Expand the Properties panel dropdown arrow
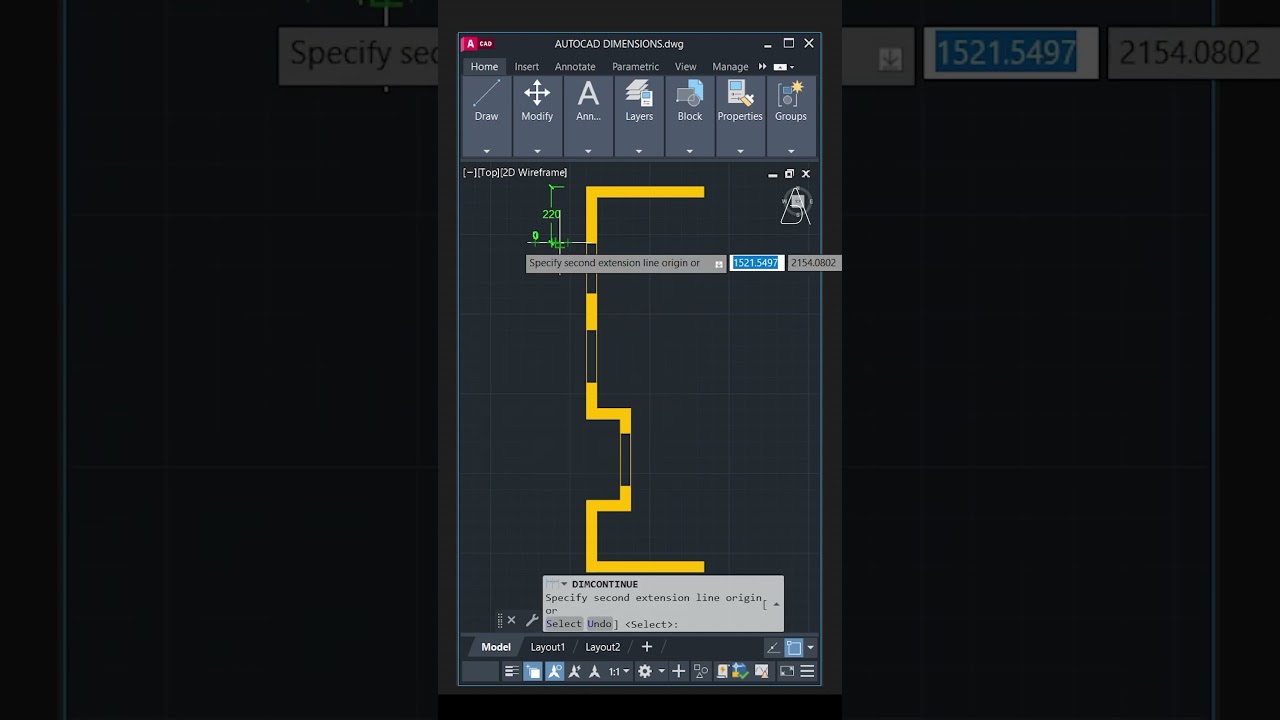 740,152
